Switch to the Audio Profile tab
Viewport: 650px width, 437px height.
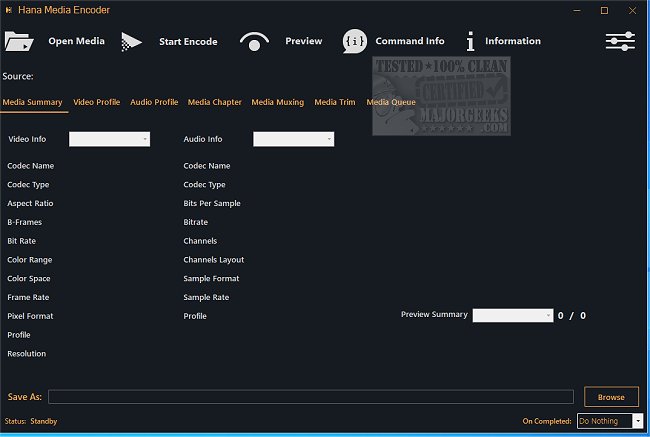pyautogui.click(x=154, y=102)
